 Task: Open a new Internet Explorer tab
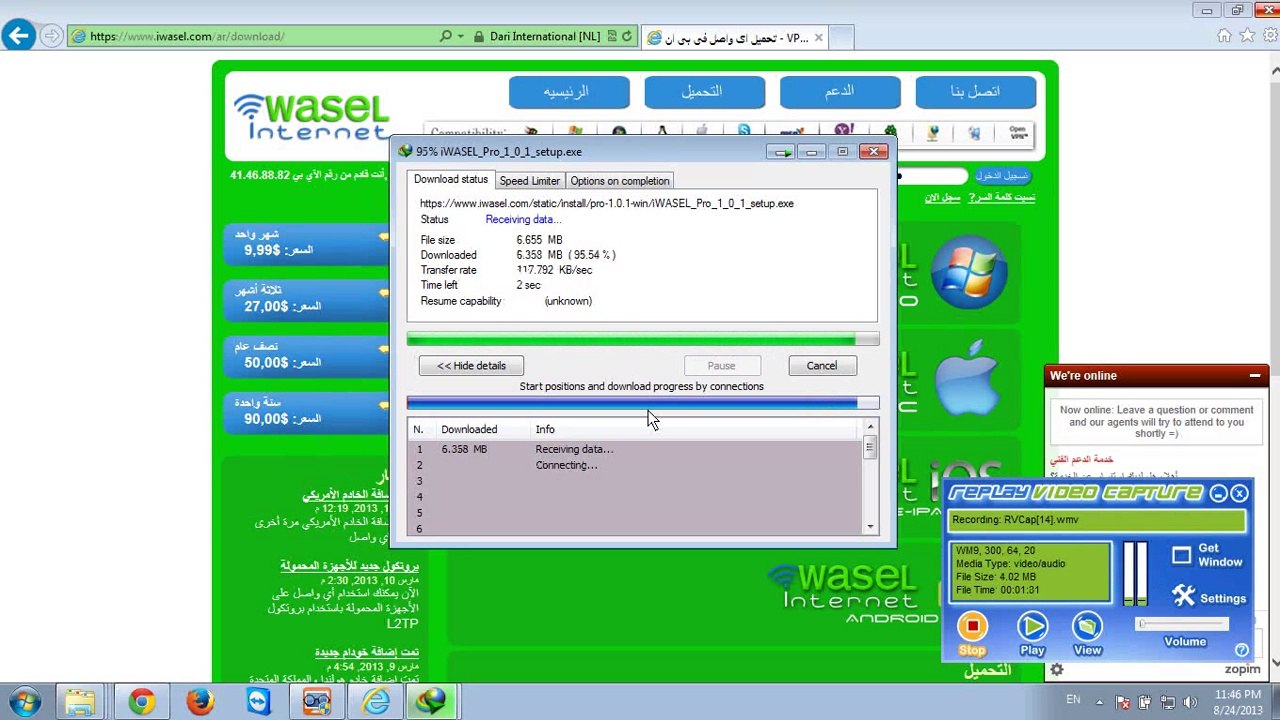coord(841,38)
